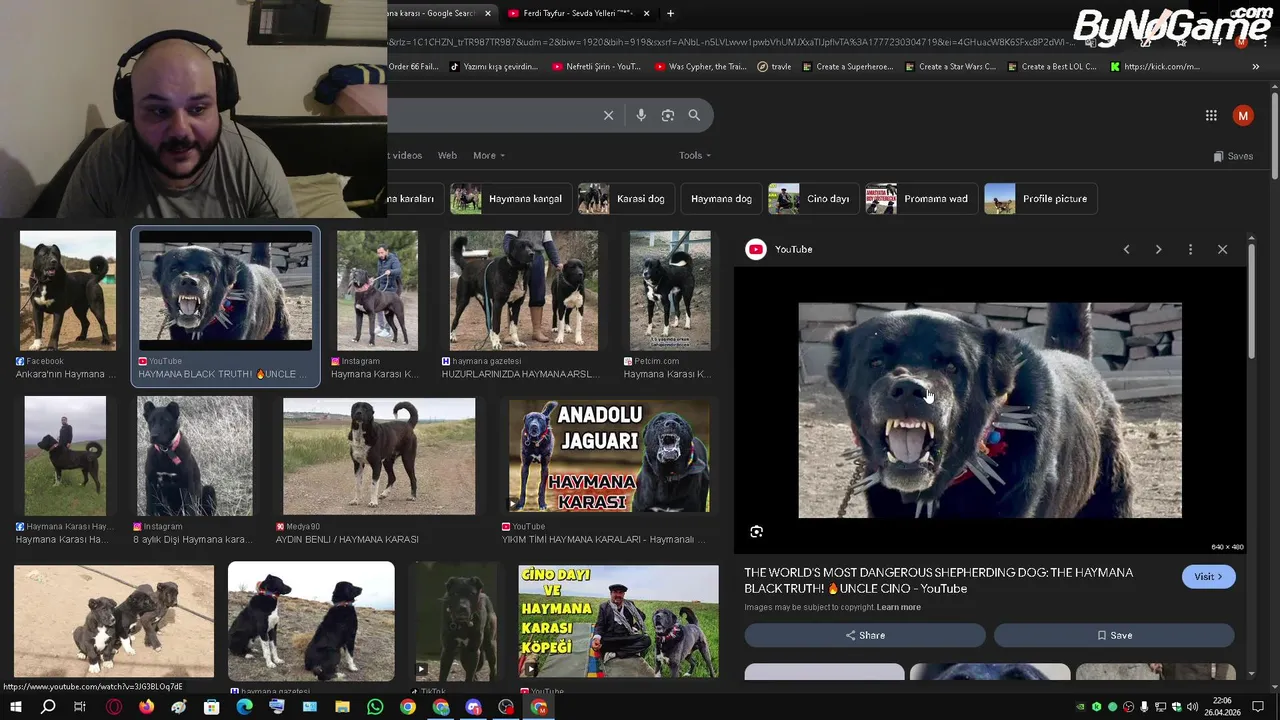This screenshot has width=1280, height=720.
Task: Select the Profile picture suggestion chip
Action: pos(1041,198)
